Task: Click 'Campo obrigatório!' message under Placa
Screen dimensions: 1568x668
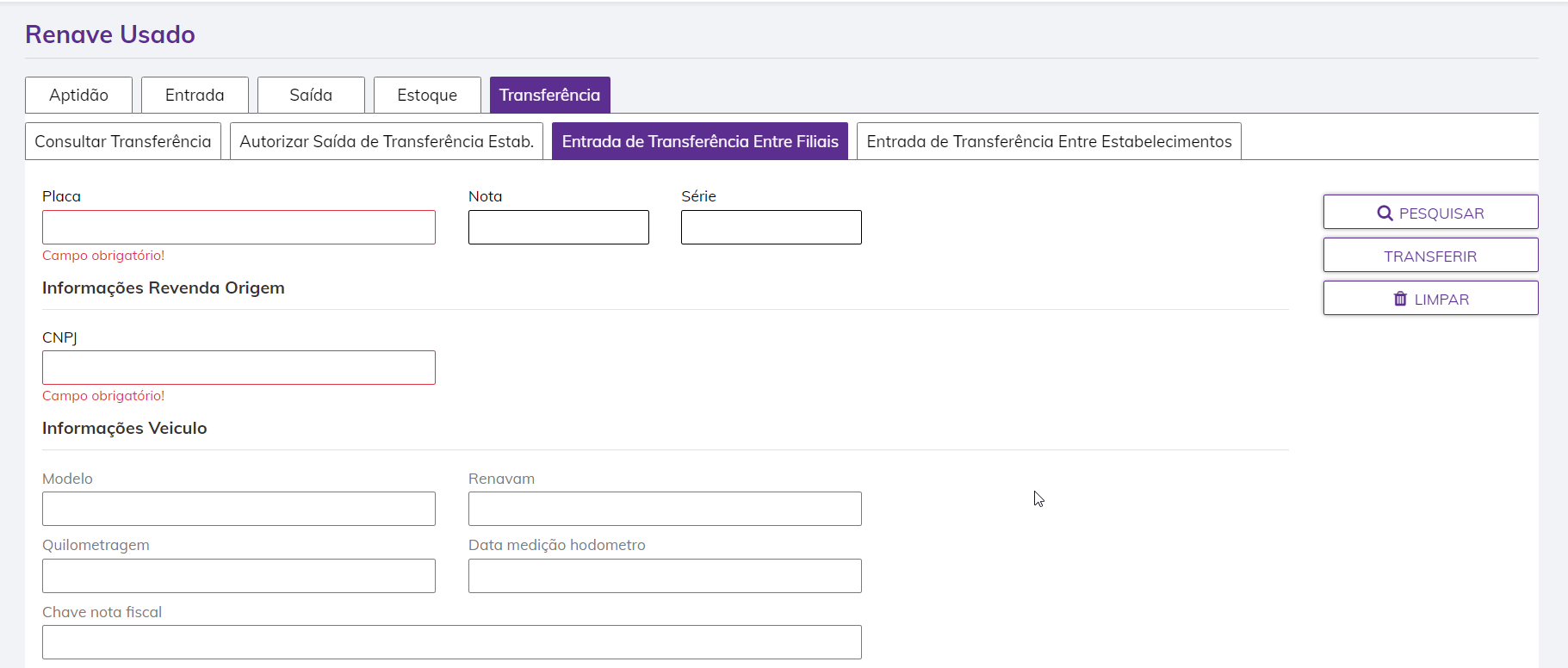Action: click(x=103, y=256)
